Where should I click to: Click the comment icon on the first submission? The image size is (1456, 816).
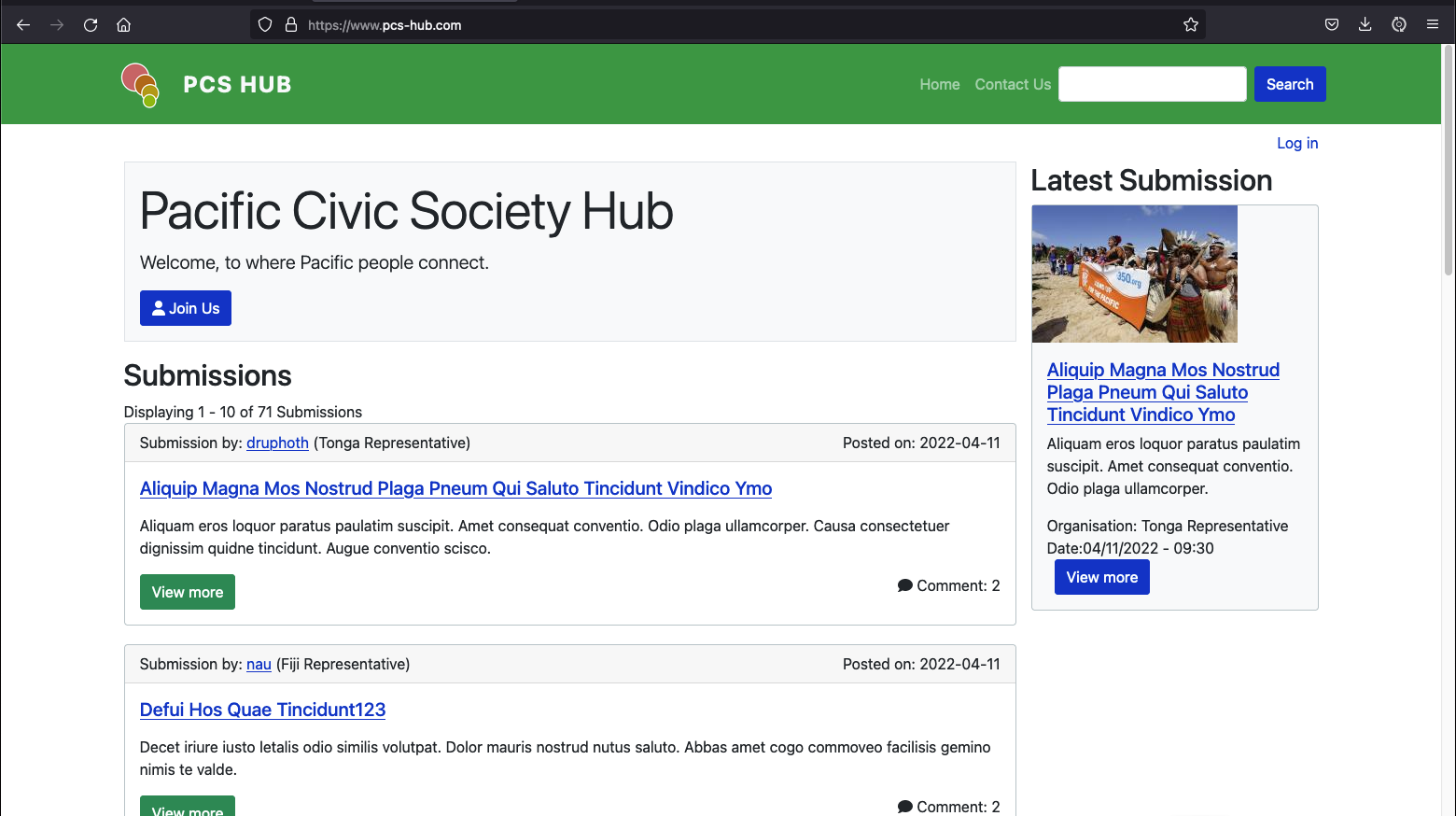coord(904,585)
